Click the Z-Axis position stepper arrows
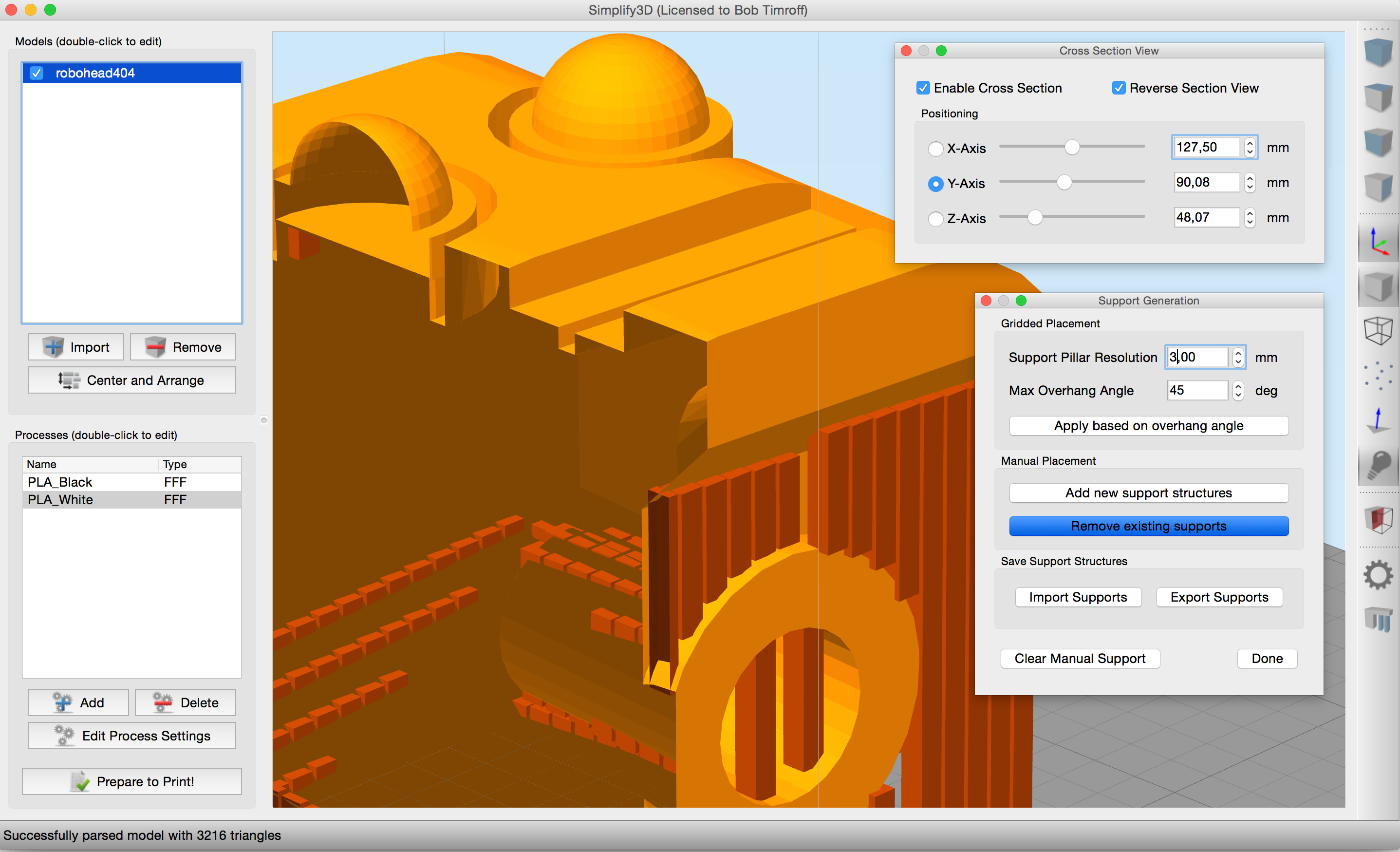The height and width of the screenshot is (852, 1400). point(1250,218)
